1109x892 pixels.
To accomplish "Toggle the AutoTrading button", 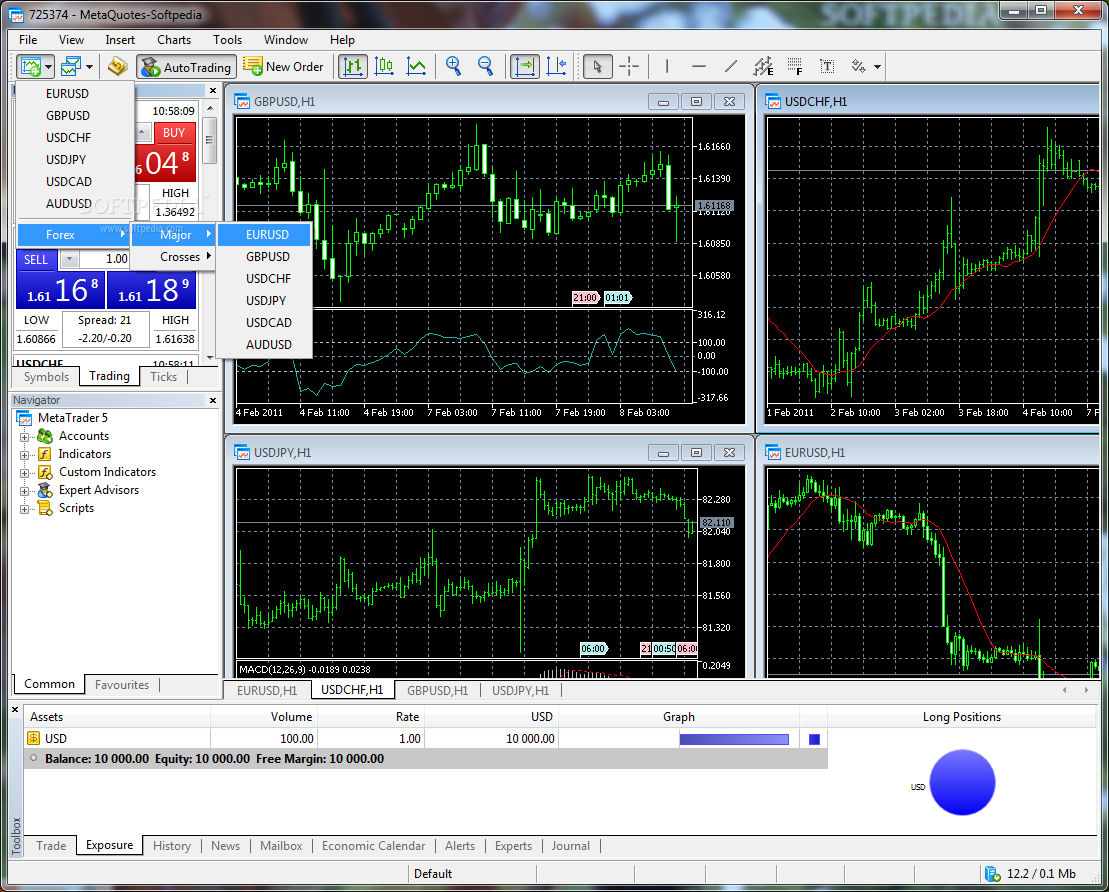I will click(x=187, y=67).
